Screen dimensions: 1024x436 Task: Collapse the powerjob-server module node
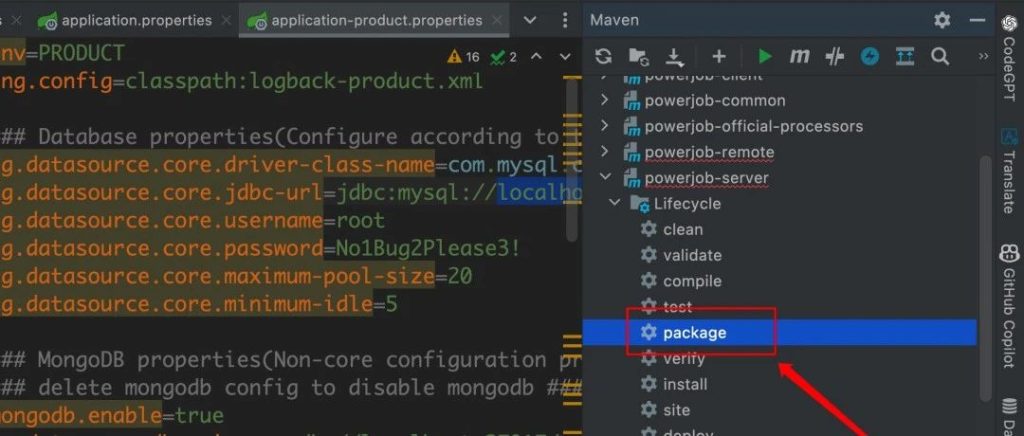pyautogui.click(x=604, y=178)
